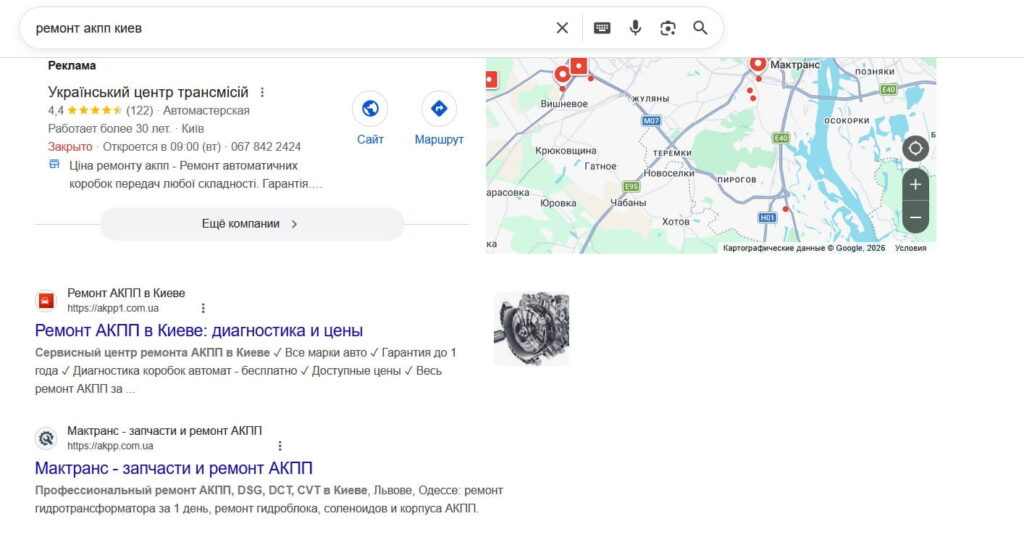The width and height of the screenshot is (1024, 545).
Task: Click the https://akpp.com.ua URL text
Action: tap(110, 446)
